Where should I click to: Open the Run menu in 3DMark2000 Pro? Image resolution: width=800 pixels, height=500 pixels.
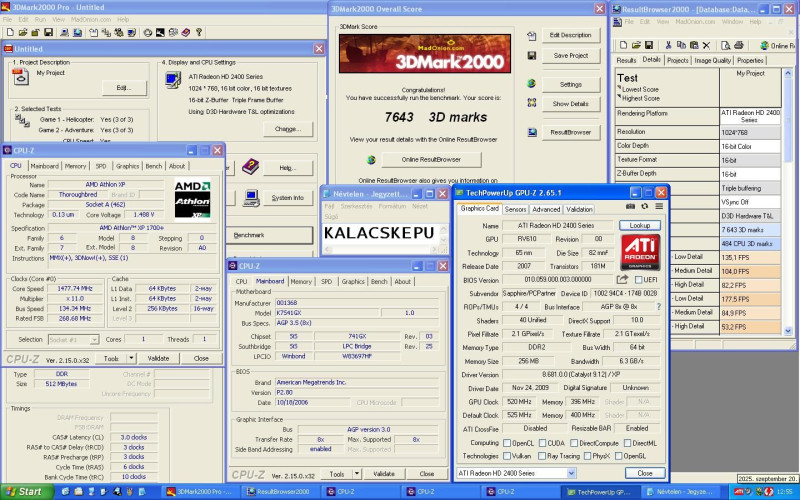click(40, 19)
